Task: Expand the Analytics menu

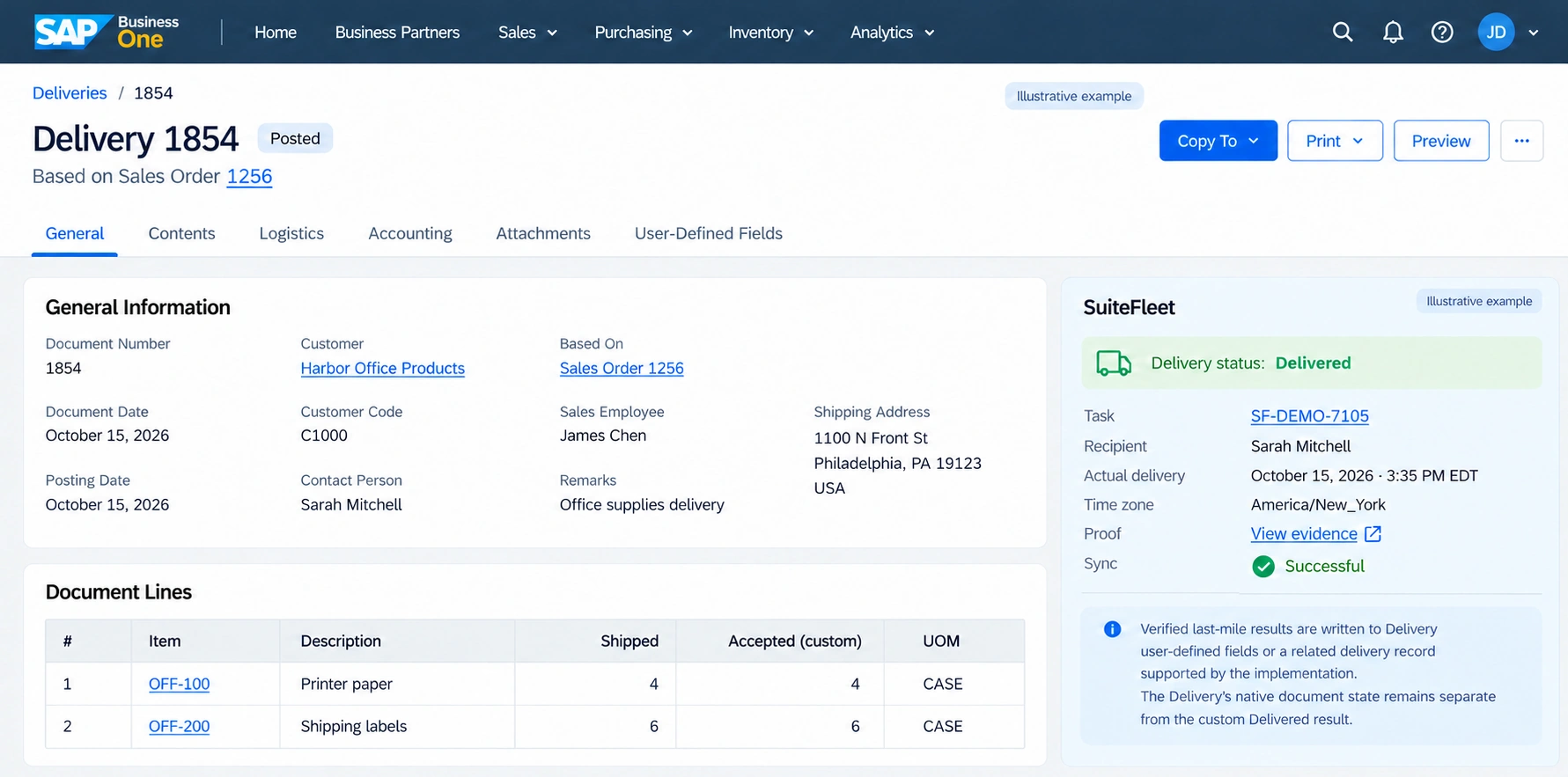Action: [x=893, y=33]
